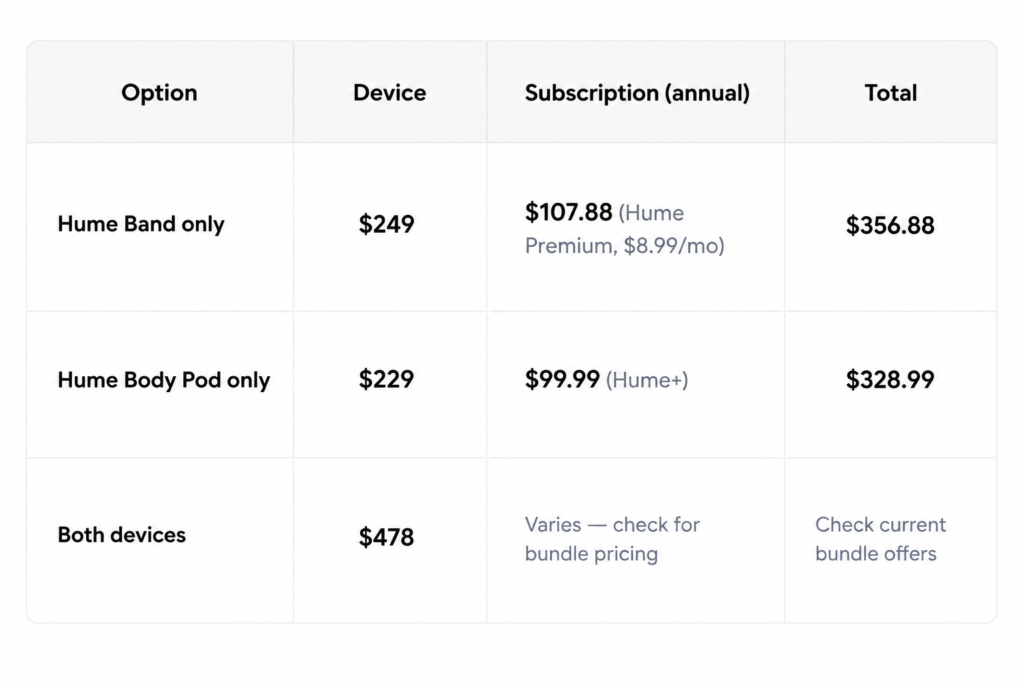This screenshot has width=1024, height=683.
Task: Click the $249 device price
Action: point(387,225)
